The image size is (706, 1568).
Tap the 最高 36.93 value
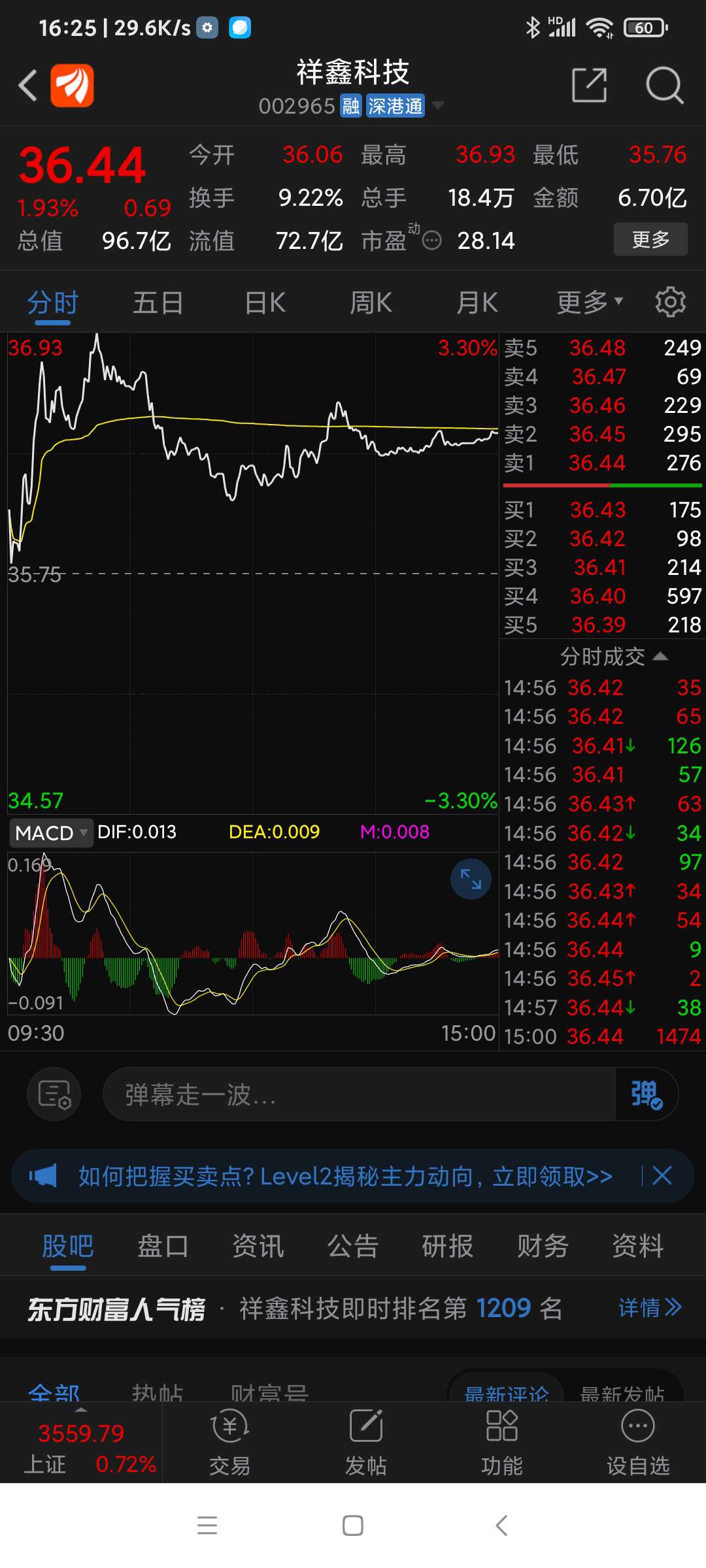click(485, 155)
